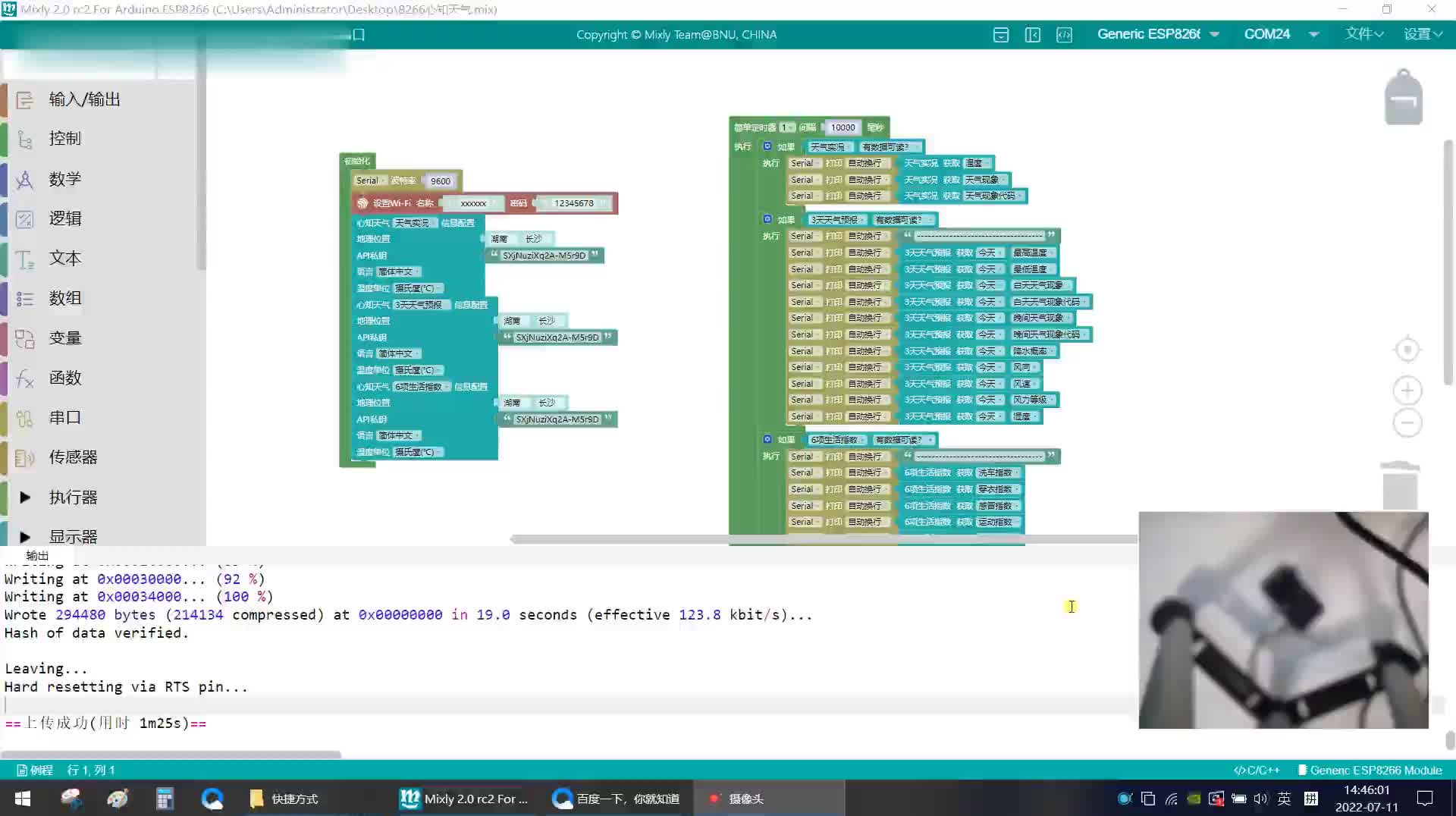
Task: Open the notification center icon
Action: pyautogui.click(x=1425, y=799)
